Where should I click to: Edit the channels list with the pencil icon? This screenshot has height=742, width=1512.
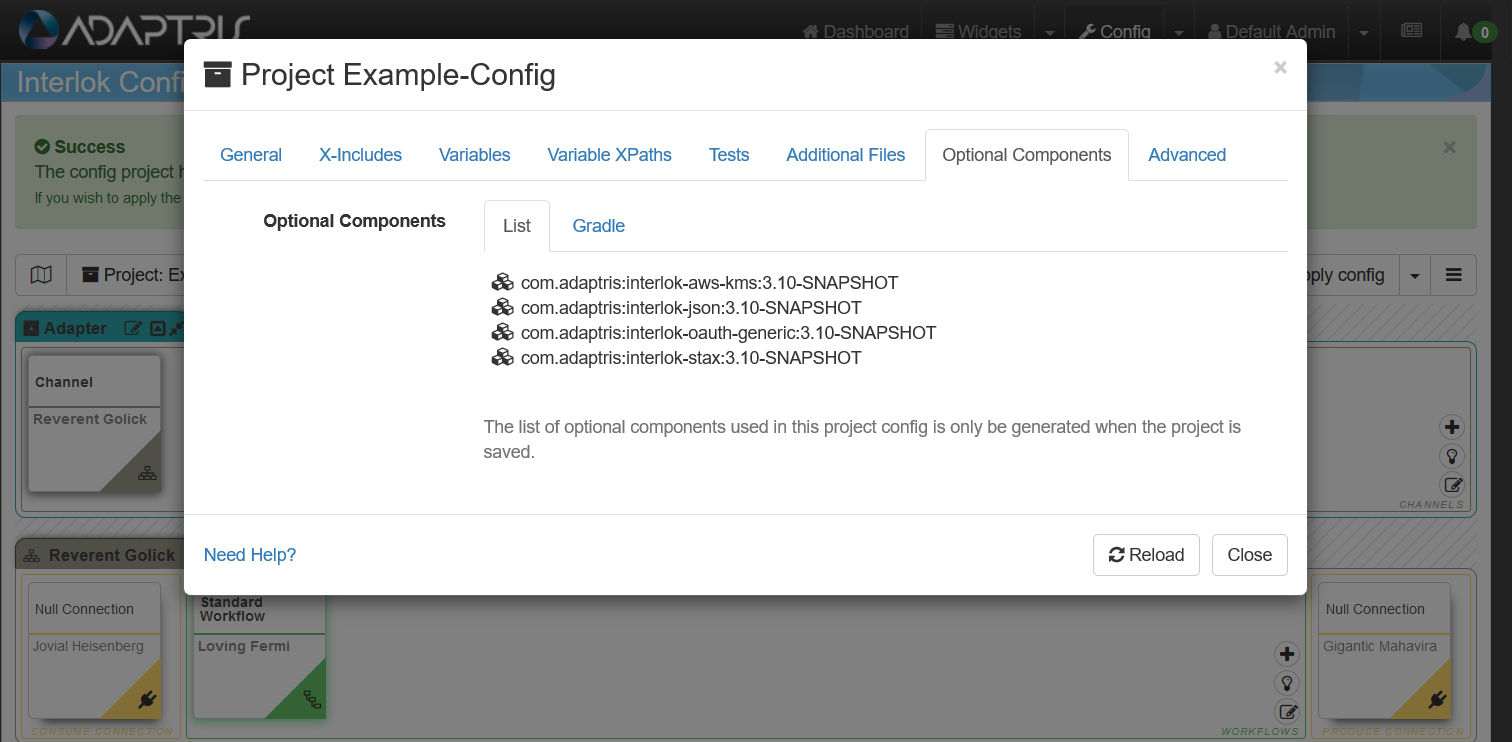click(1452, 485)
